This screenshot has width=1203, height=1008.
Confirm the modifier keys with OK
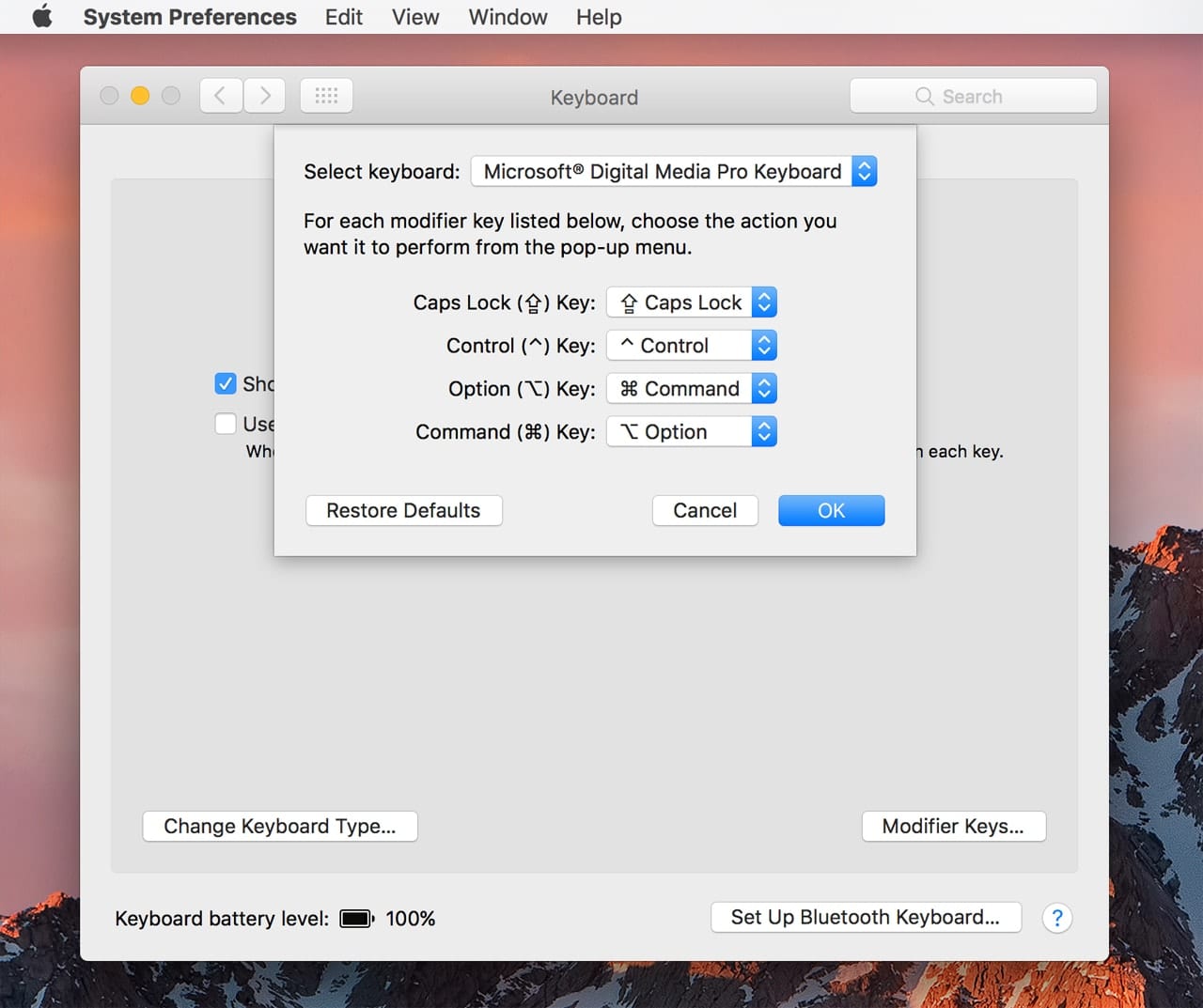pyautogui.click(x=831, y=511)
